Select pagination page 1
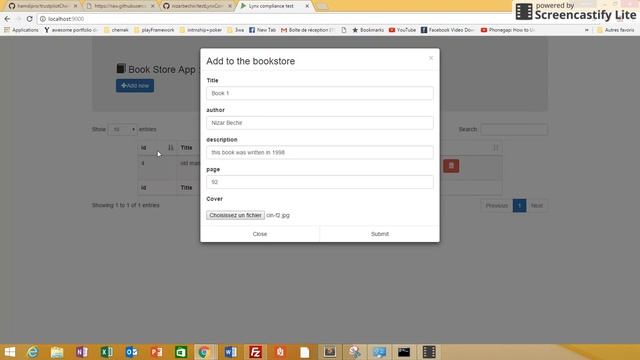 point(520,206)
